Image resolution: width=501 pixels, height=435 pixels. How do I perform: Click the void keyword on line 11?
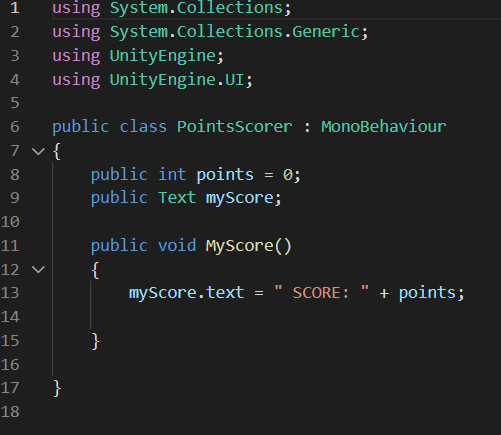tap(177, 246)
